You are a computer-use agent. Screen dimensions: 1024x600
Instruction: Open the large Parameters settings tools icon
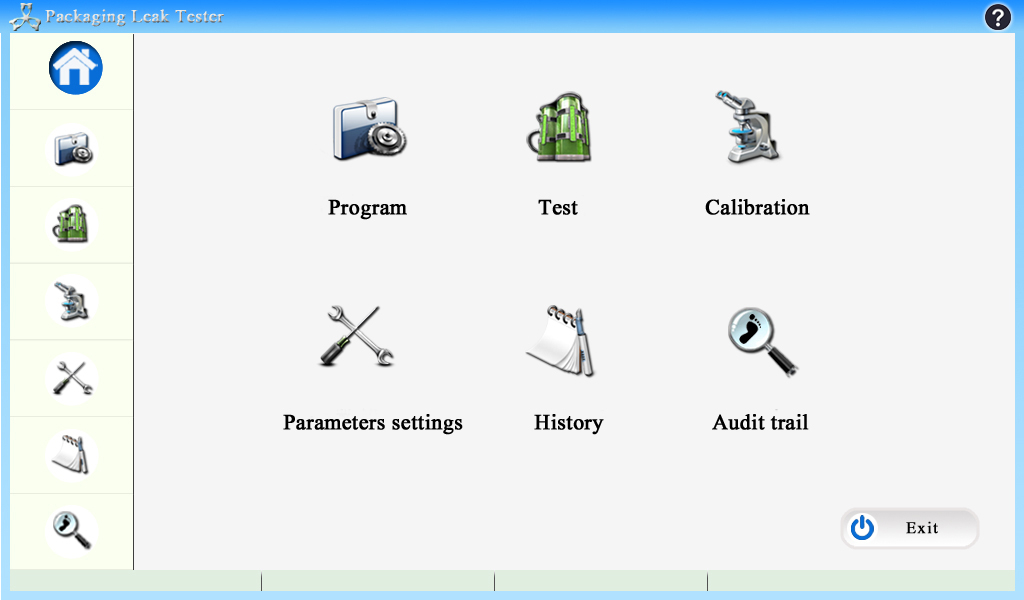pos(358,337)
